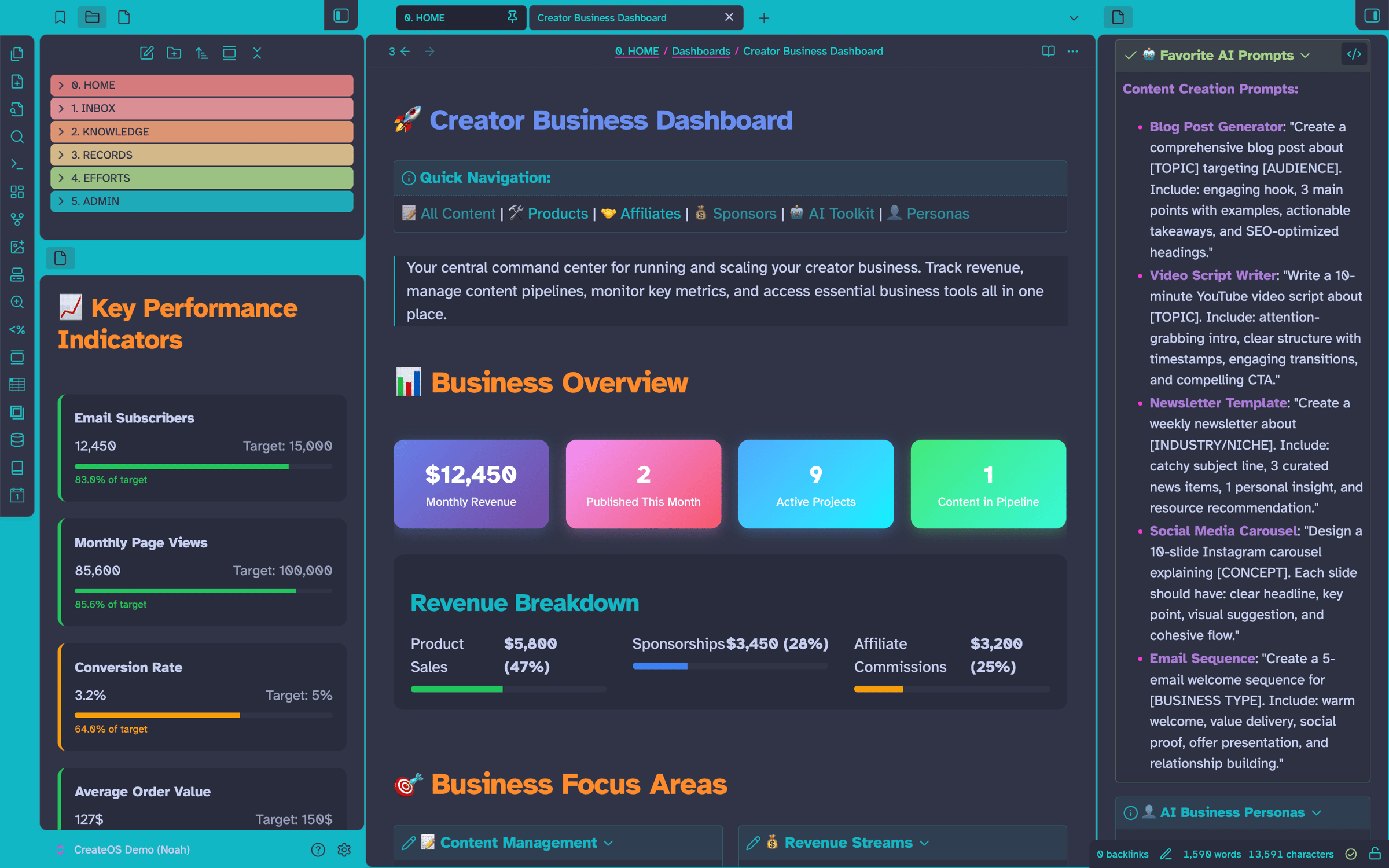Click the zoom-in magnifier ribbon icon
Image resolution: width=1389 pixels, height=868 pixels.
click(x=17, y=302)
